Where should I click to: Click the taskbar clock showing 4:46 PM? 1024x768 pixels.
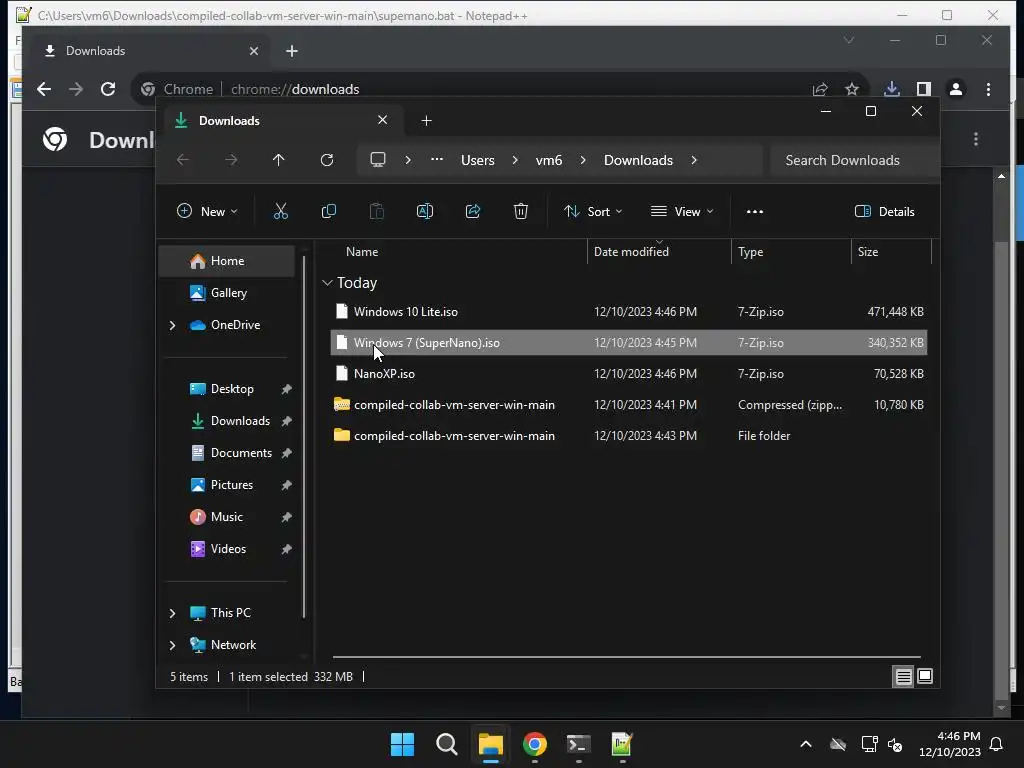tap(950, 744)
